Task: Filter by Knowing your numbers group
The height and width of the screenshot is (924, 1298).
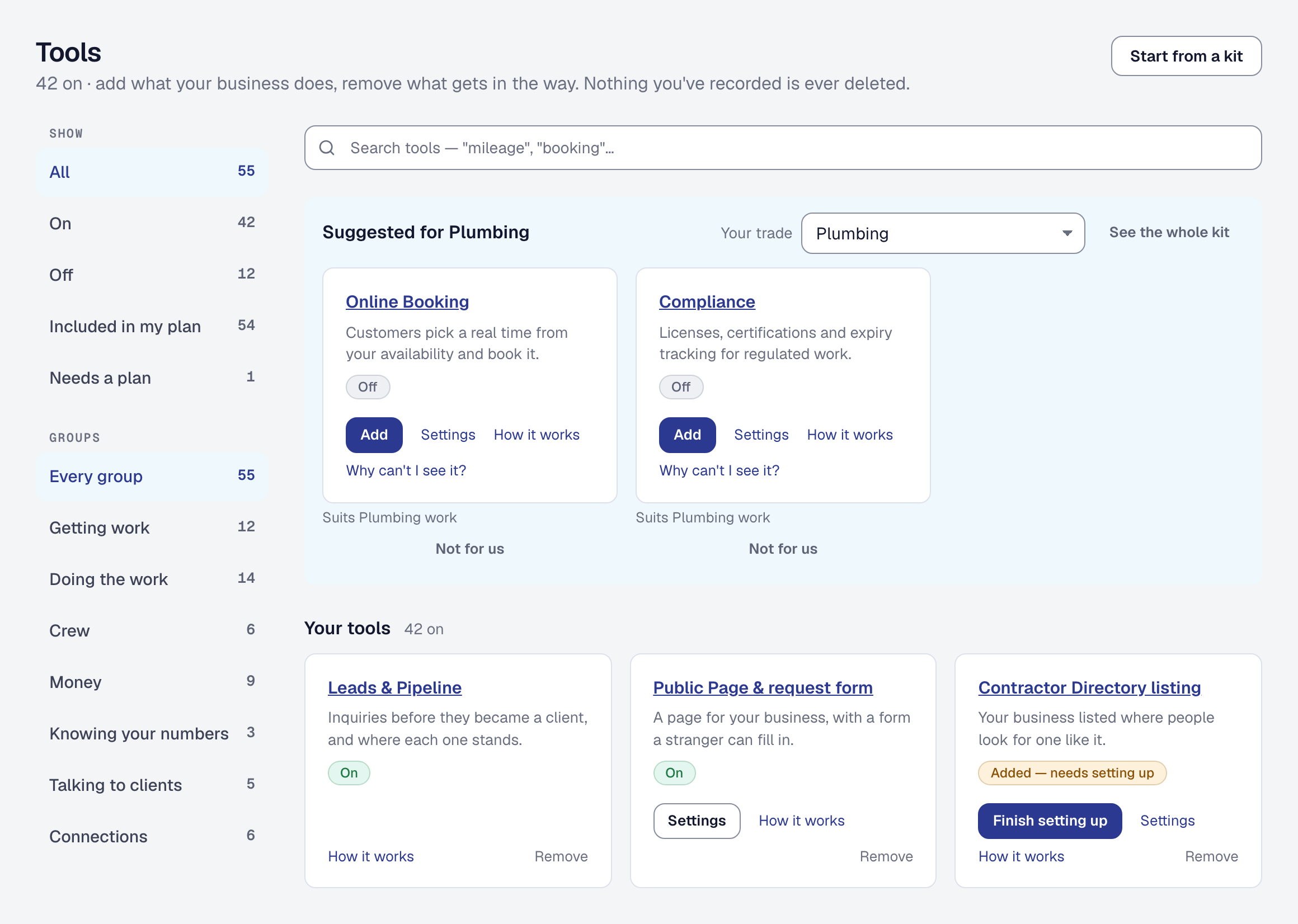Action: click(x=152, y=733)
